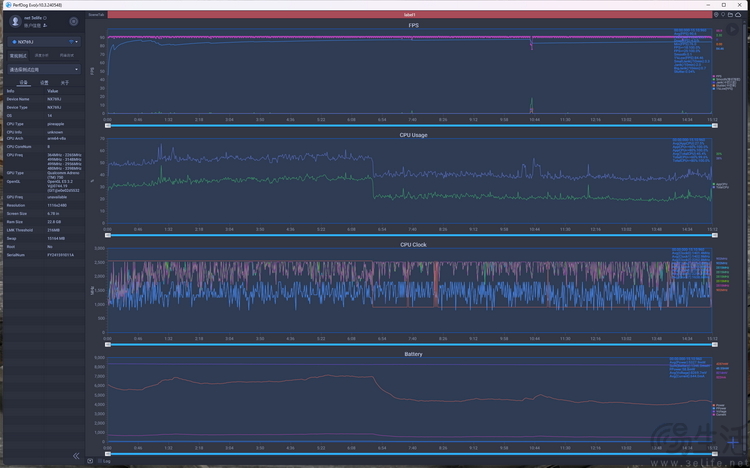
Task: Click the WiFi connection icon in device selector
Action: 71,42
